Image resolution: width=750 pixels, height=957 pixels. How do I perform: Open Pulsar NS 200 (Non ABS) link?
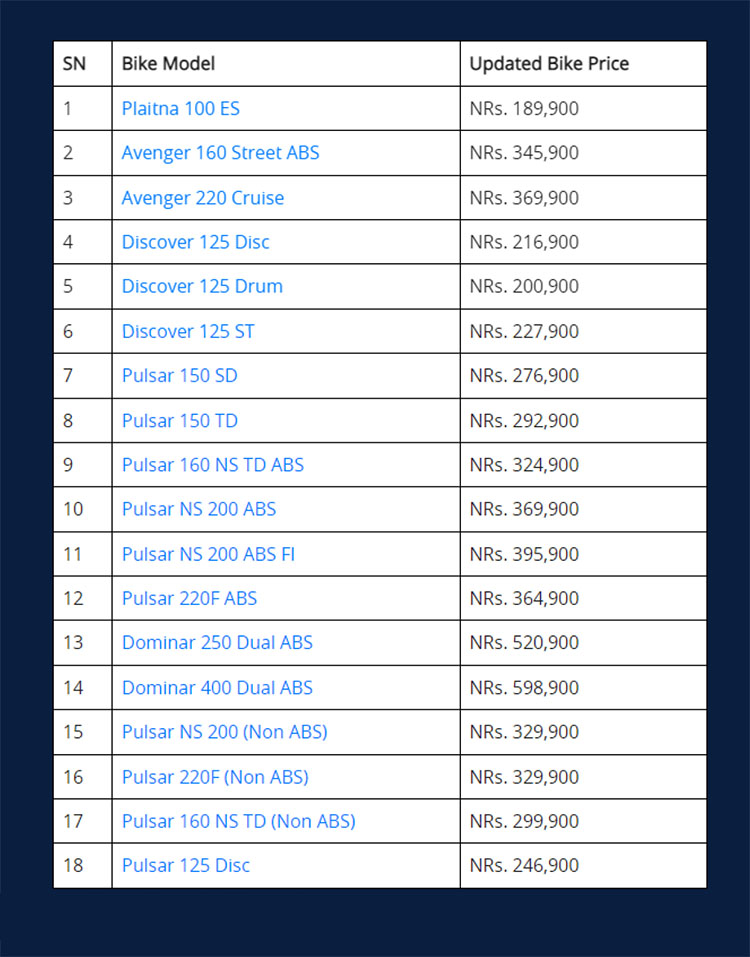(x=225, y=732)
